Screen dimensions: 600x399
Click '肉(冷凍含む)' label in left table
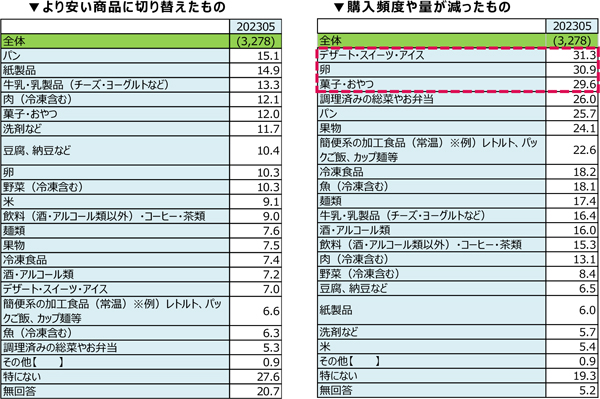coord(37,99)
